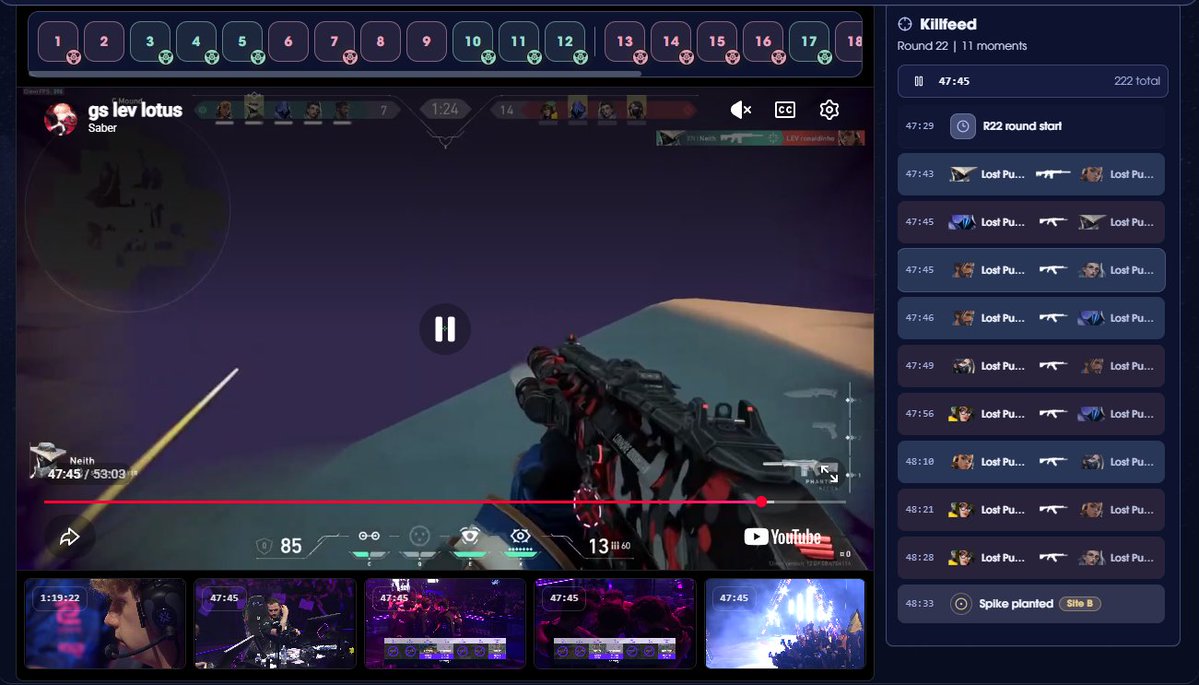Viewport: 1199px width, 685px height.
Task: Click killer agent icon in 47:46 row
Action: (x=963, y=318)
